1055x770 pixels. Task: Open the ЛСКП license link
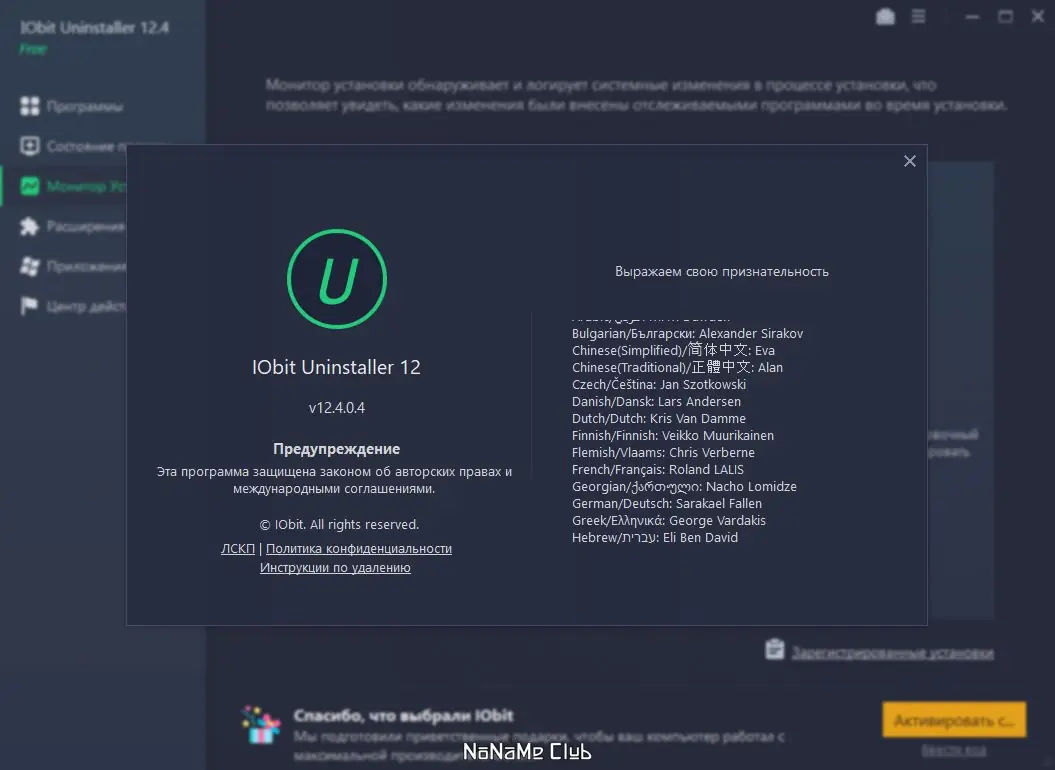click(238, 549)
